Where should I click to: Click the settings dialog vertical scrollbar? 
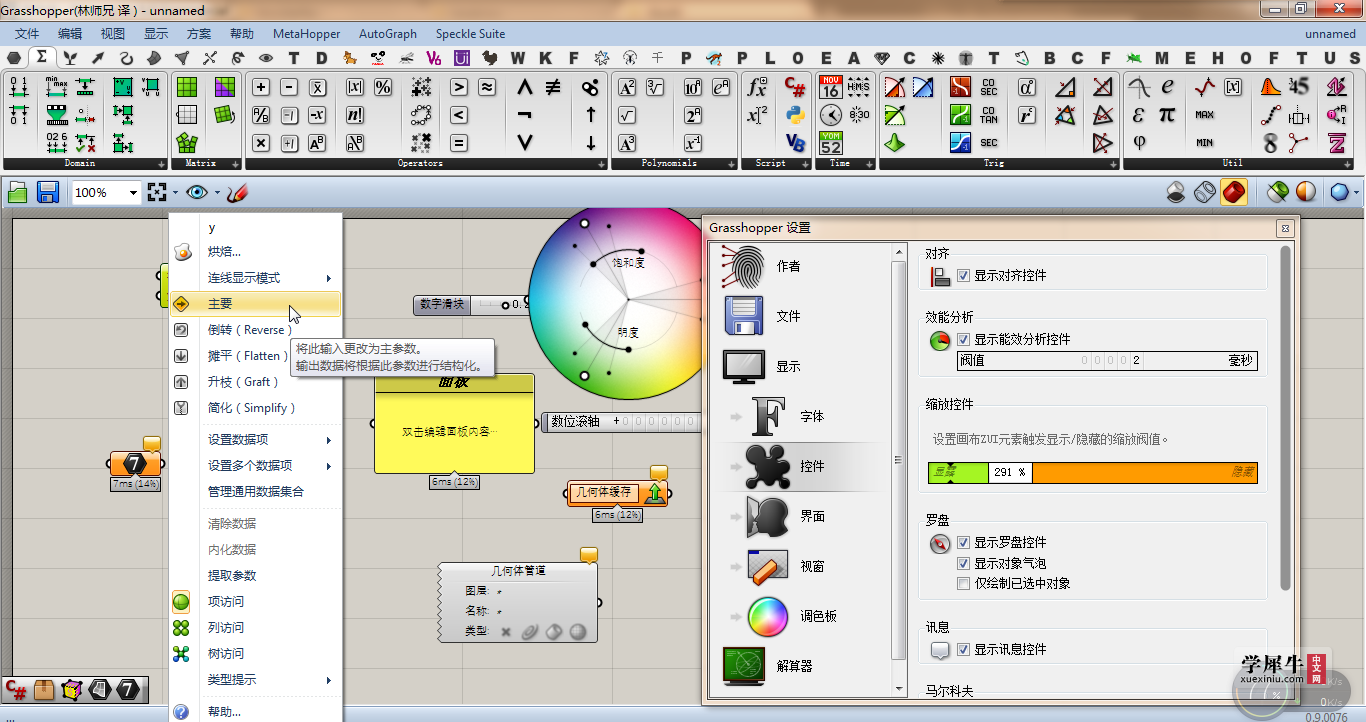(1285, 417)
